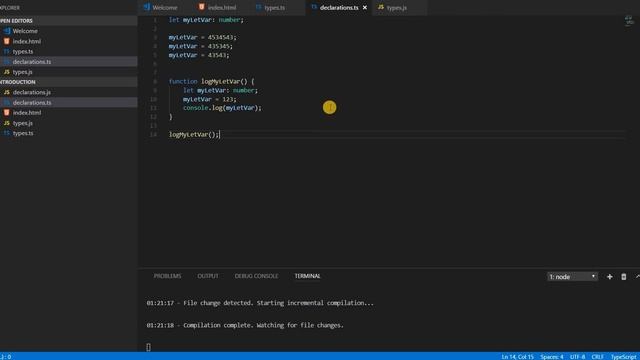Click the code line 'myLetVar = 123;'
The image size is (640, 360).
[209, 99]
